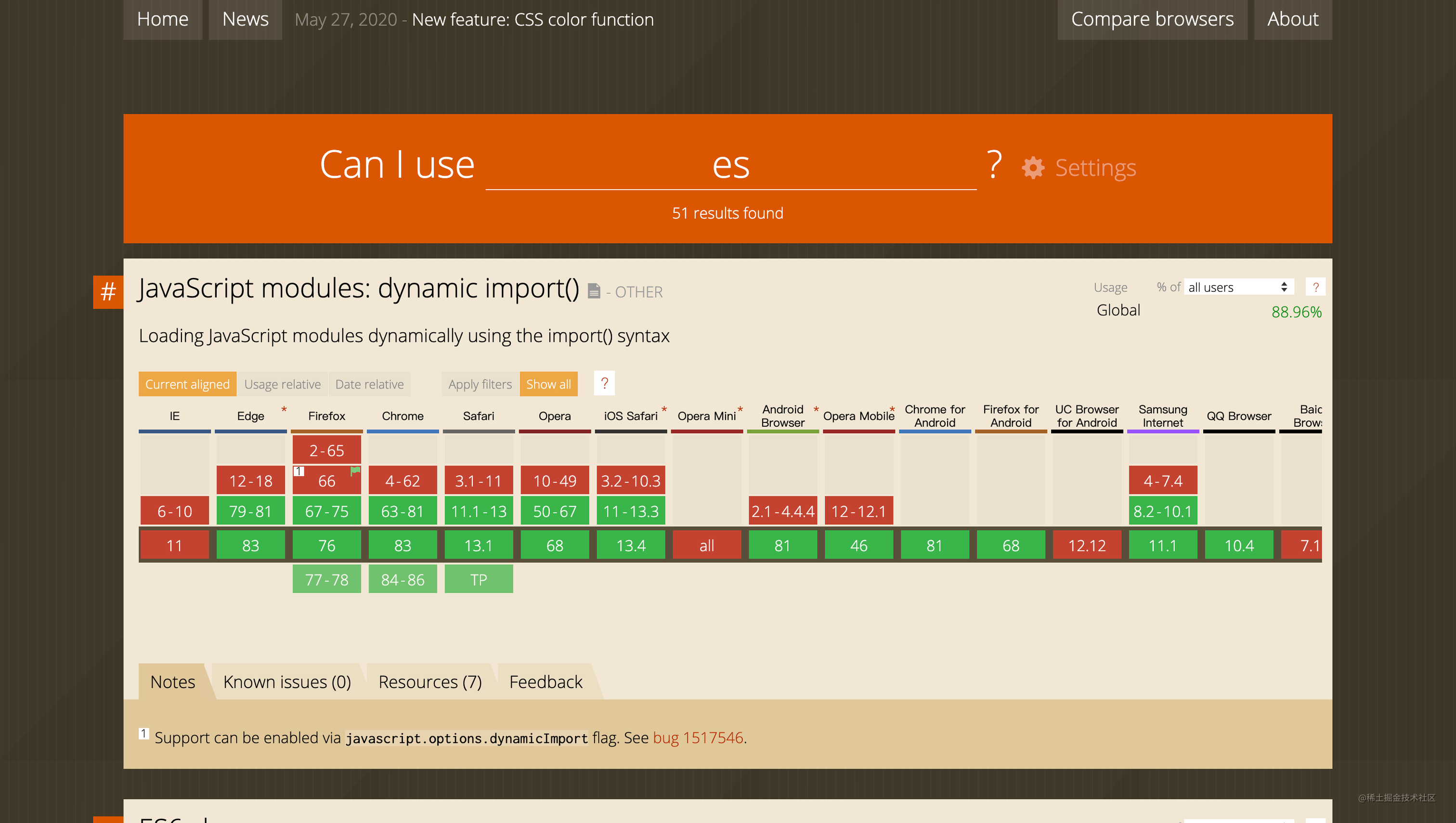Click the Compare browsers icon
1456x823 pixels.
pyautogui.click(x=1152, y=18)
